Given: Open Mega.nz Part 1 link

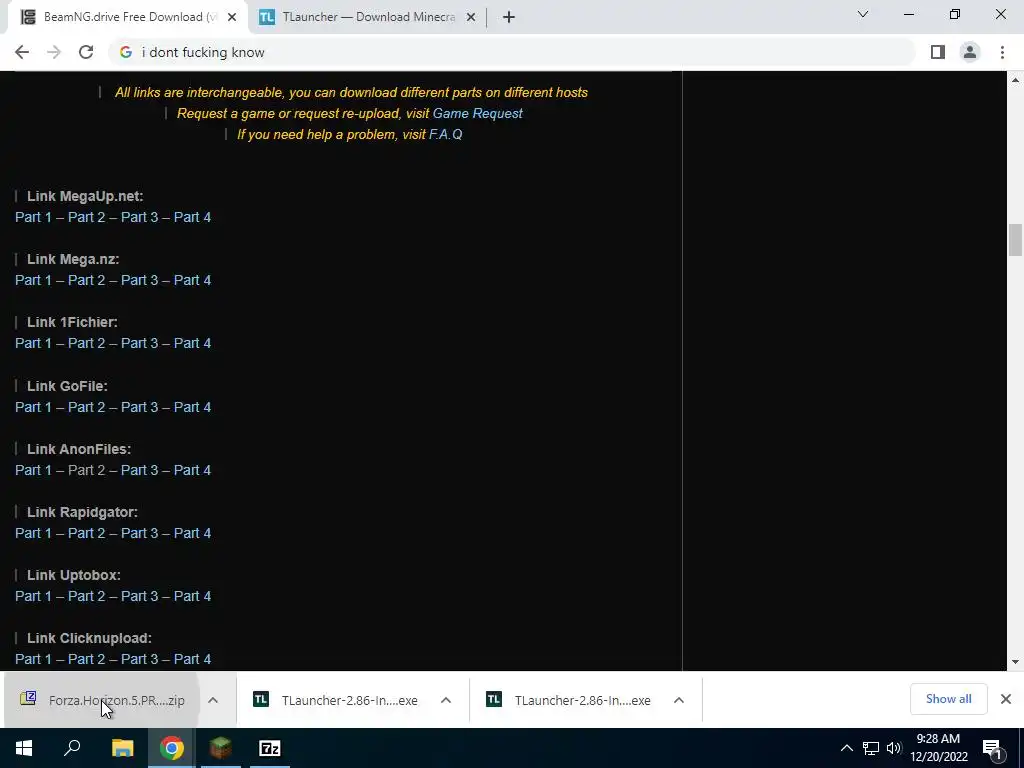Looking at the screenshot, I should coord(33,280).
